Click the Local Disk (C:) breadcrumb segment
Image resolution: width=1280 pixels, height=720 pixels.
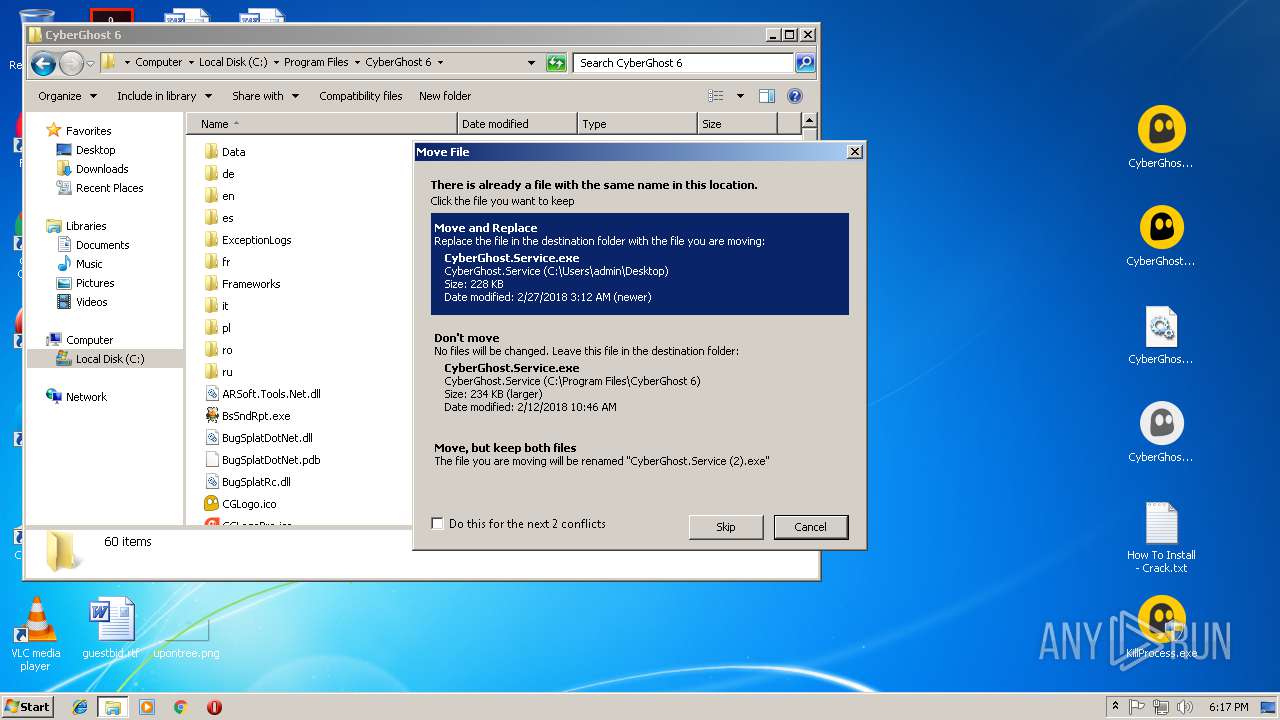(233, 62)
